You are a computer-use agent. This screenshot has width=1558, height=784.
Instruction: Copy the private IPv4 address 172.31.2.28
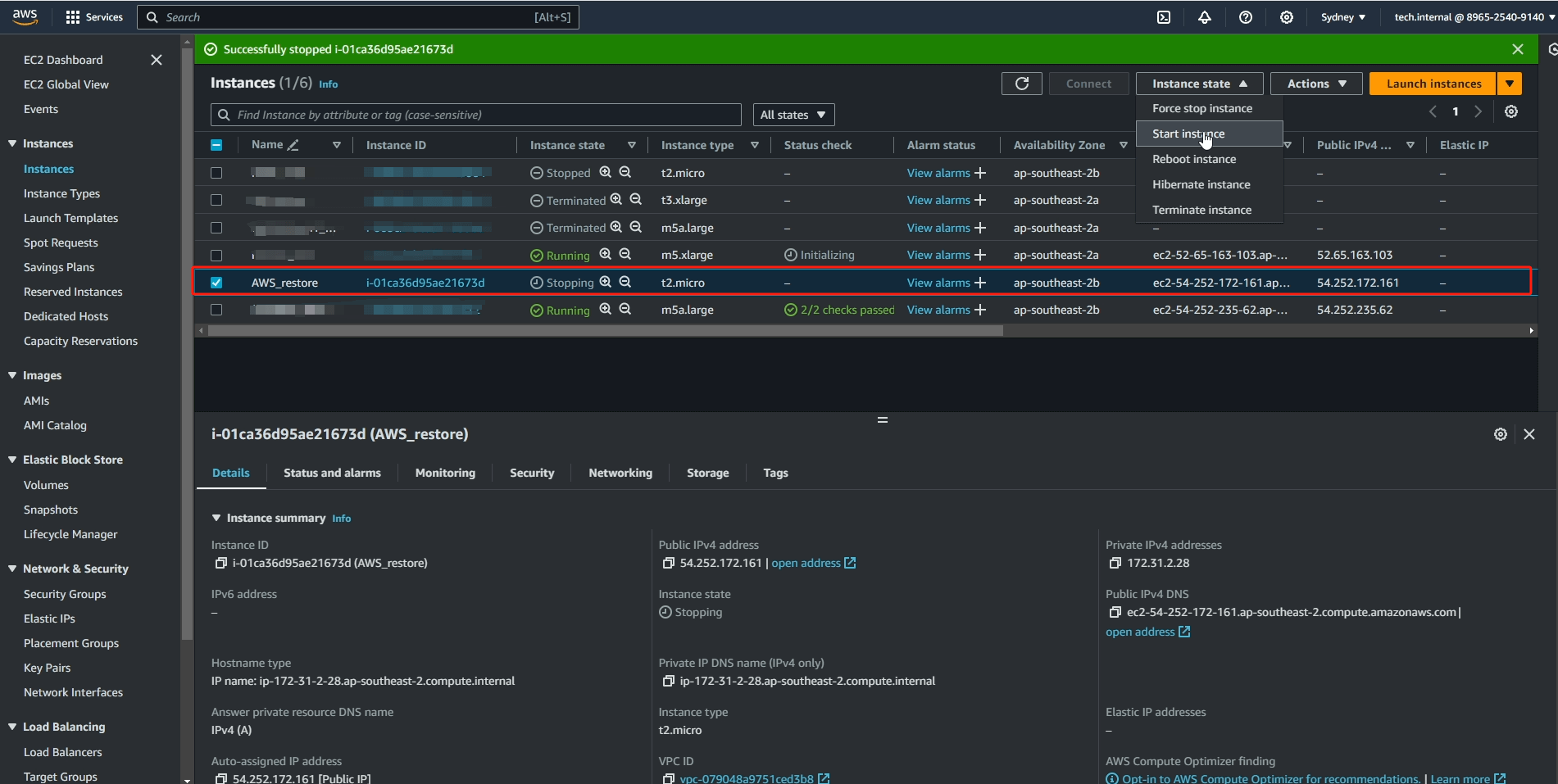1115,563
